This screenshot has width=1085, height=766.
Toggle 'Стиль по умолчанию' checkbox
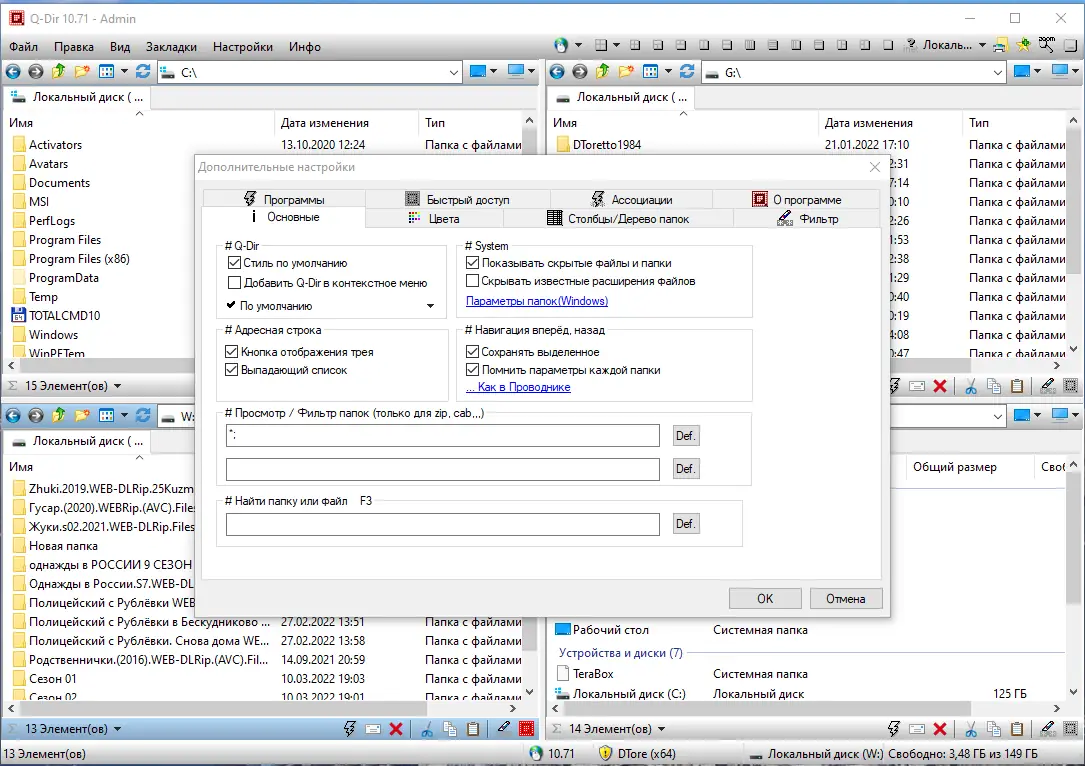(x=234, y=263)
